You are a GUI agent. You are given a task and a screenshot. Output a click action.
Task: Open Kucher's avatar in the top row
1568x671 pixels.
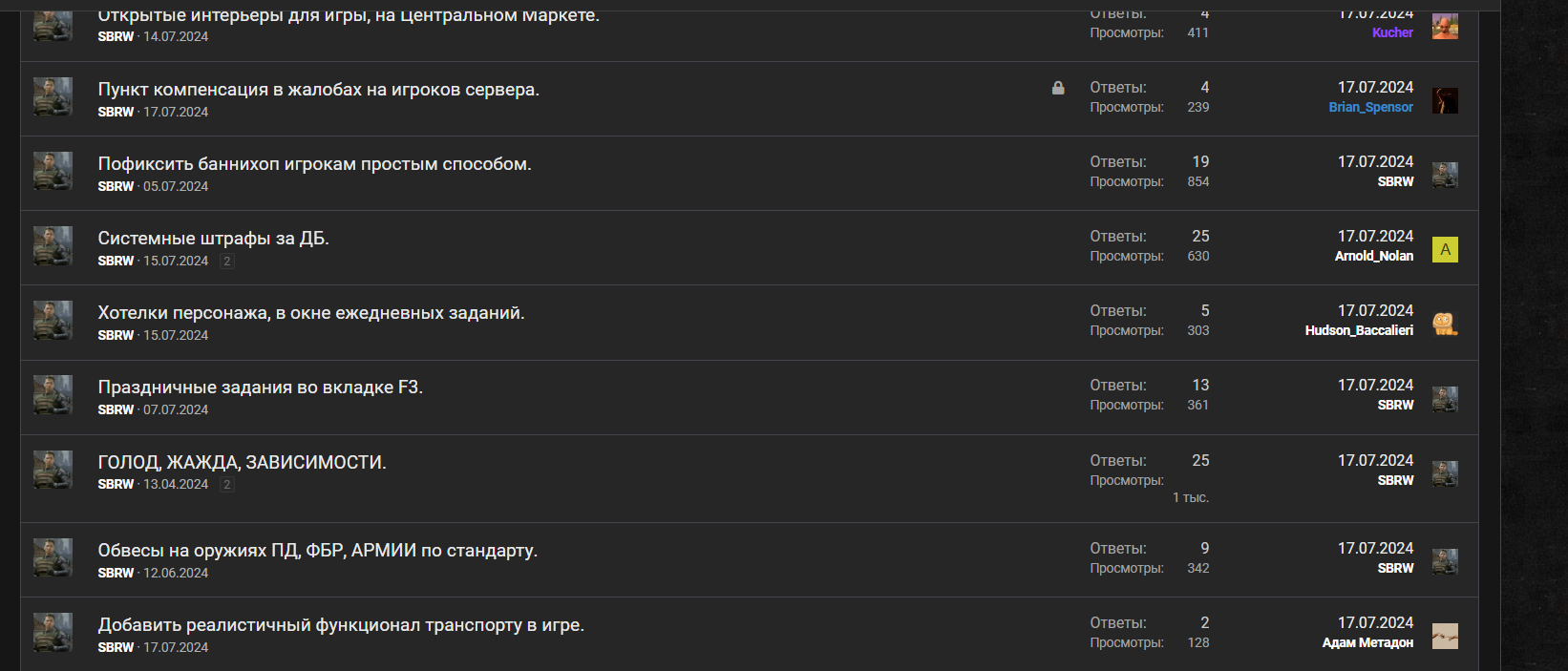point(1445,26)
